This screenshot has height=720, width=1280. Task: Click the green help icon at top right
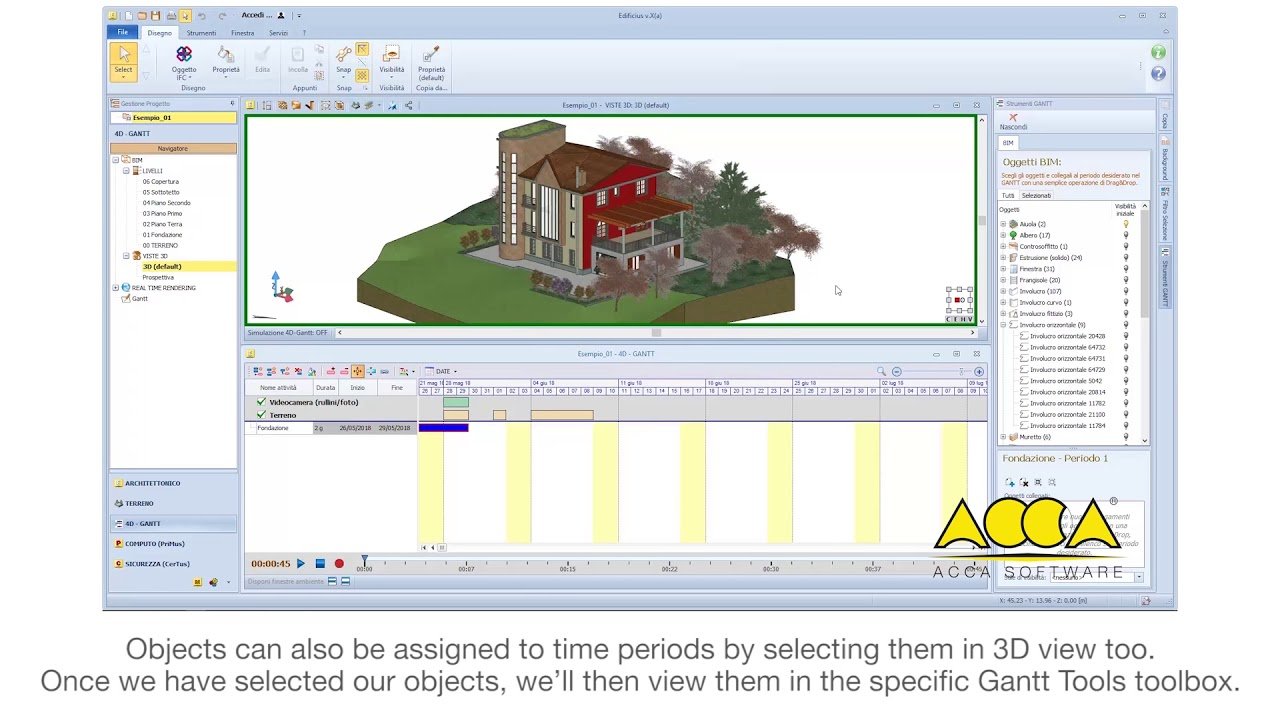[x=1158, y=52]
